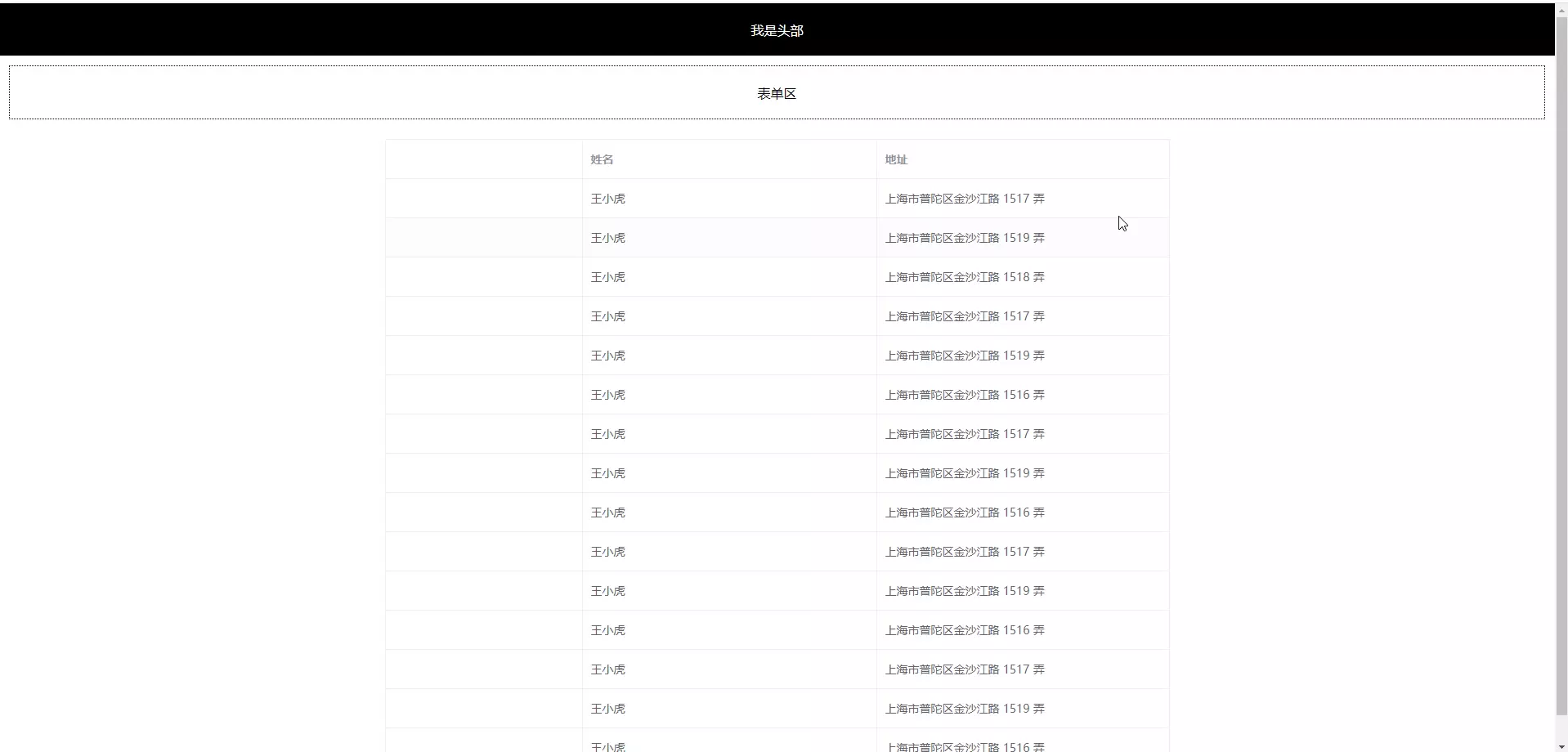
Task: Click address 1519 弄 in the second row
Action: [965, 237]
